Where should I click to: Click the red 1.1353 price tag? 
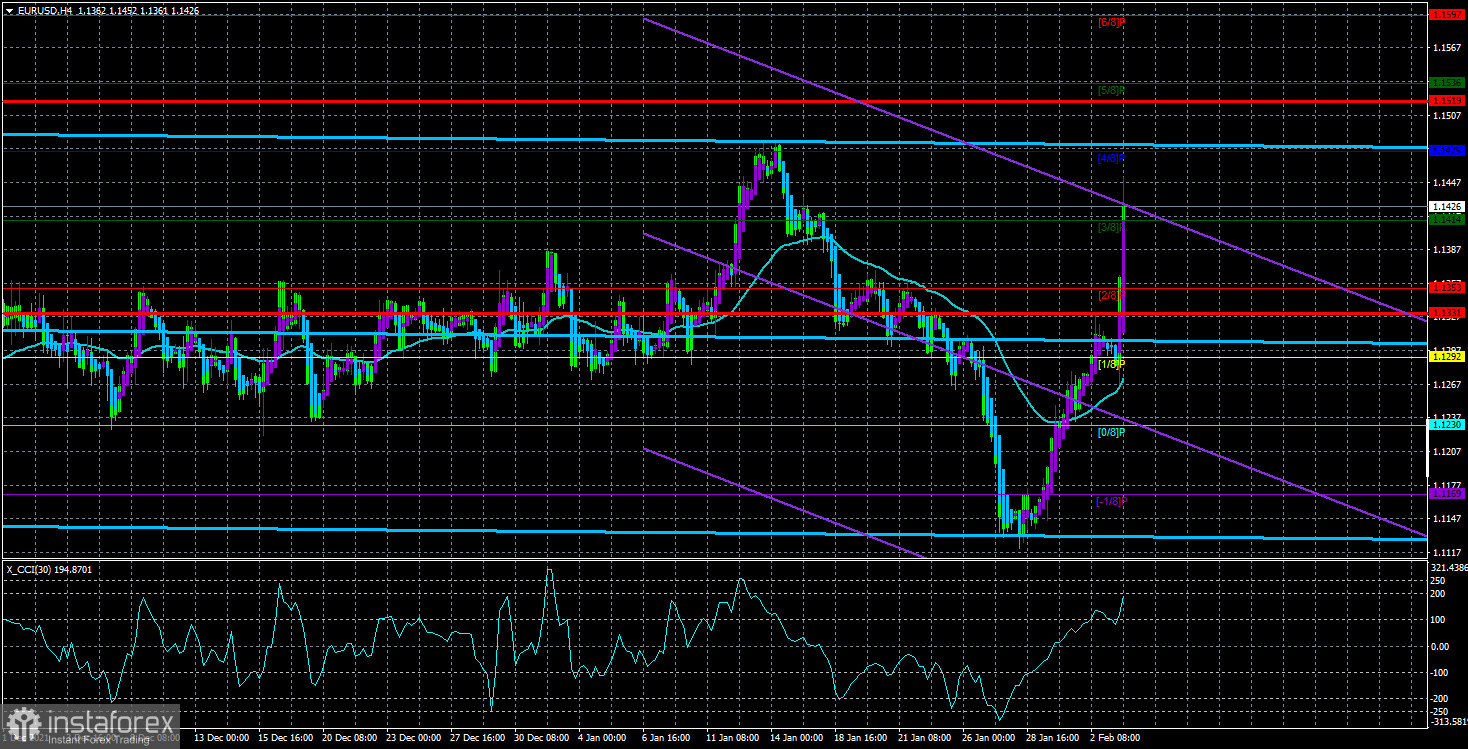[x=1447, y=287]
